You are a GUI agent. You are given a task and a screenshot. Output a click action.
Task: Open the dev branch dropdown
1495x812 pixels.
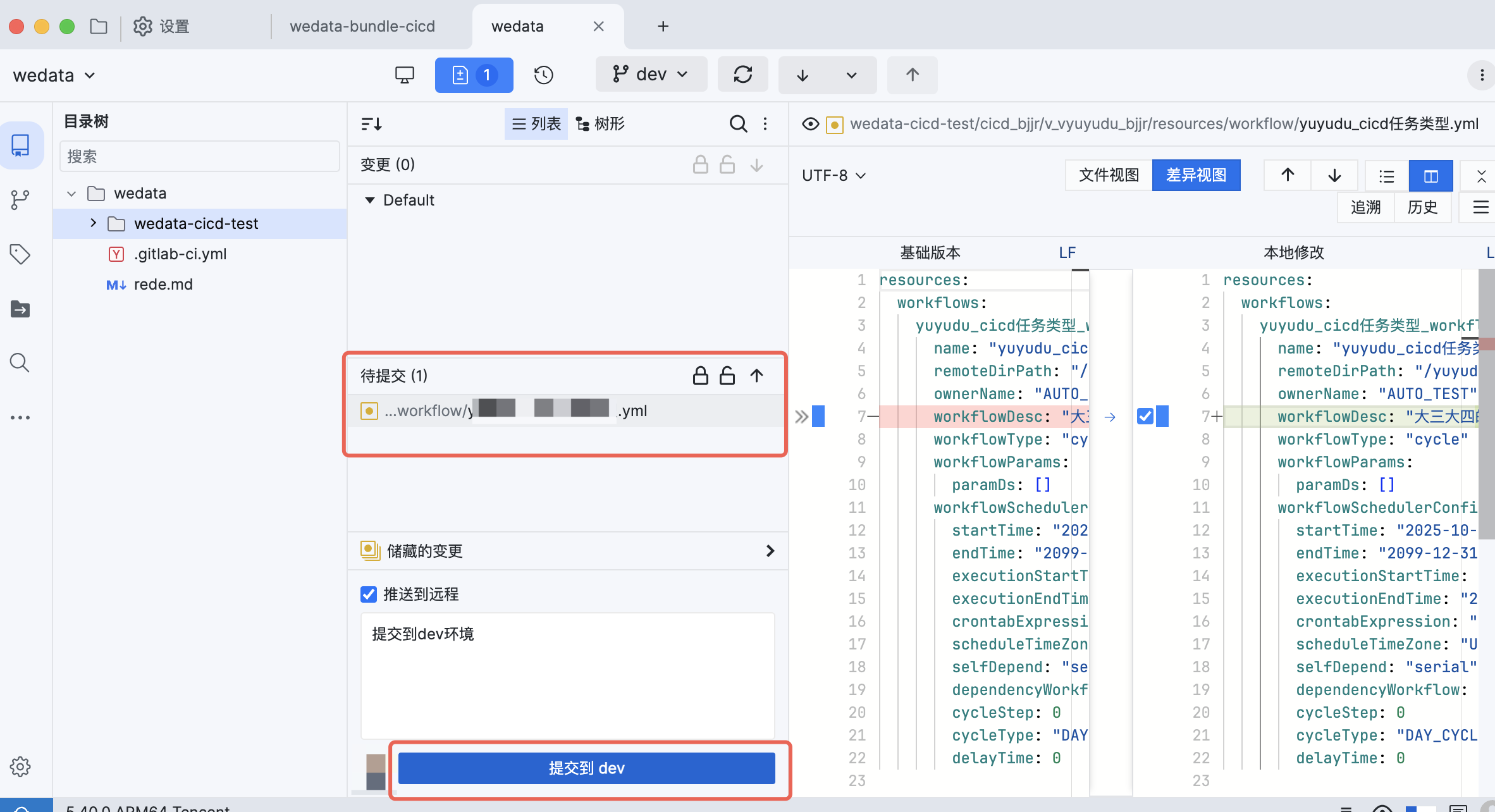point(651,75)
